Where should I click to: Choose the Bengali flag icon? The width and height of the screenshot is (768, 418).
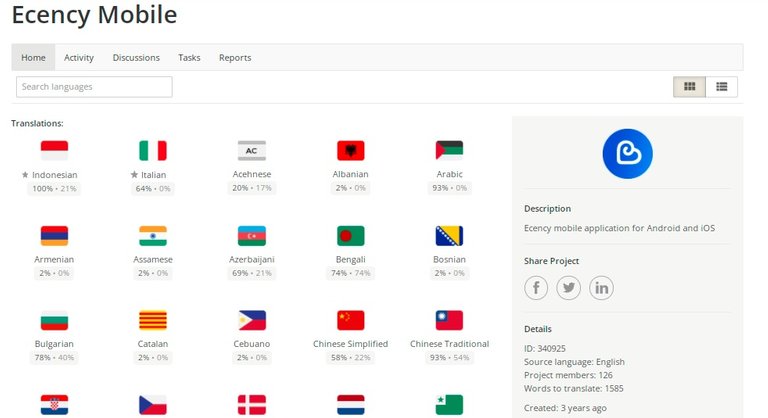[x=351, y=236]
